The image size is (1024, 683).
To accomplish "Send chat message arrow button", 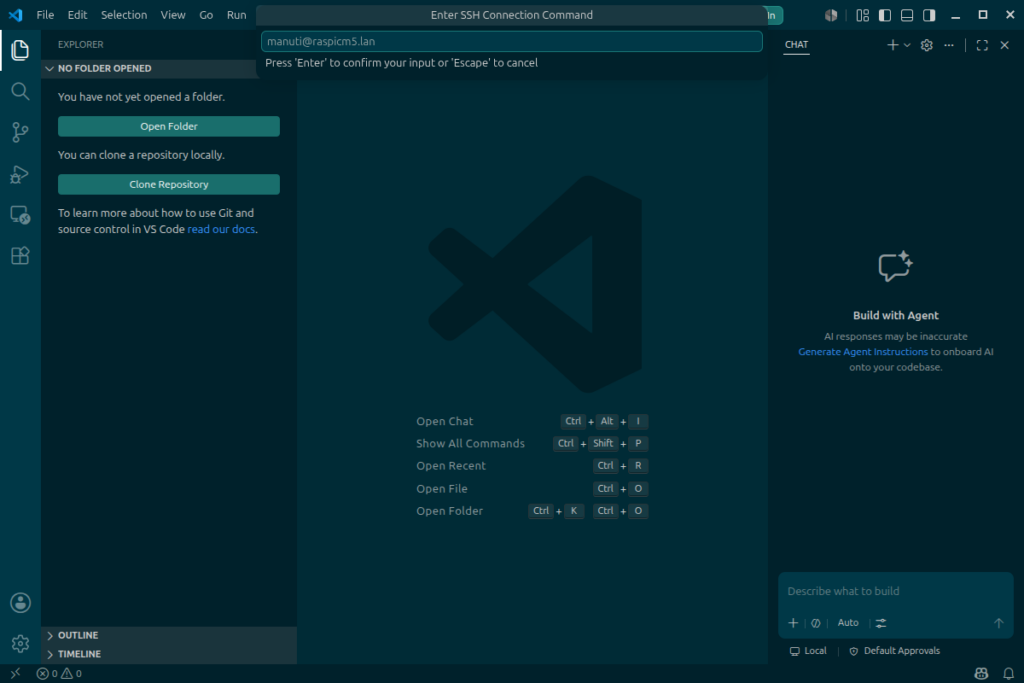I will pyautogui.click(x=999, y=623).
